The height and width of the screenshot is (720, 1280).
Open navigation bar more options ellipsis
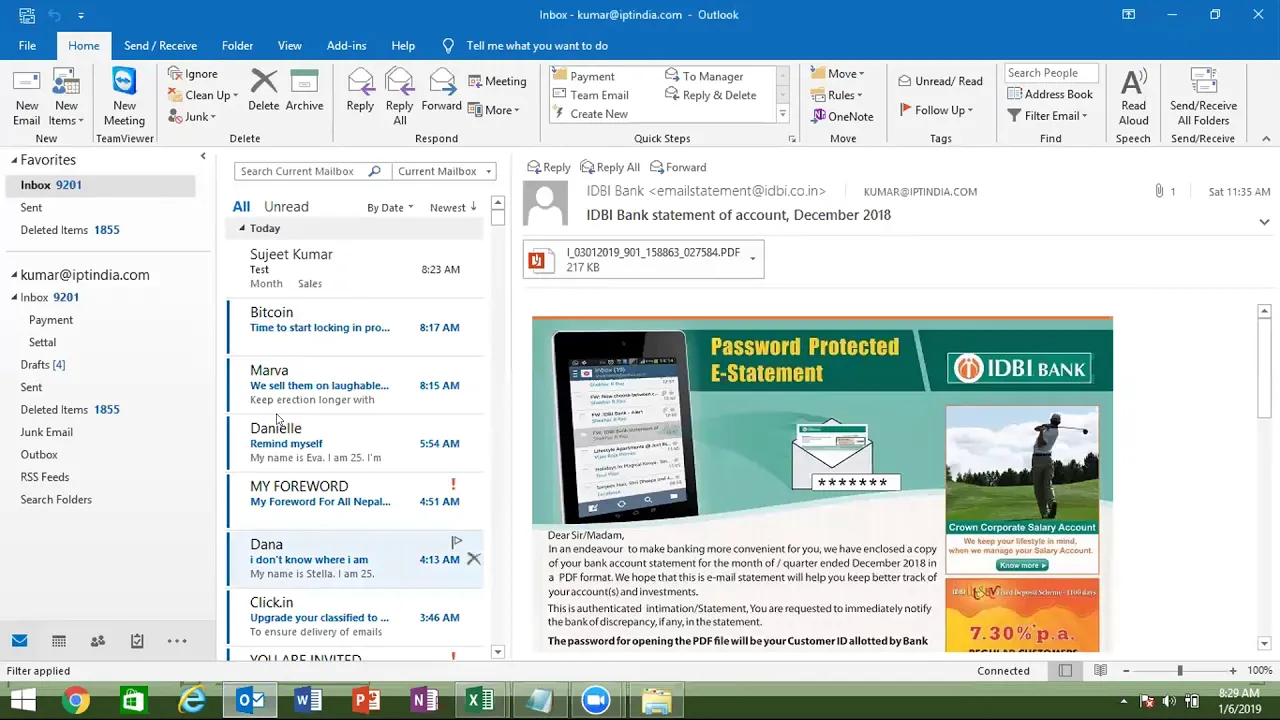(x=177, y=641)
